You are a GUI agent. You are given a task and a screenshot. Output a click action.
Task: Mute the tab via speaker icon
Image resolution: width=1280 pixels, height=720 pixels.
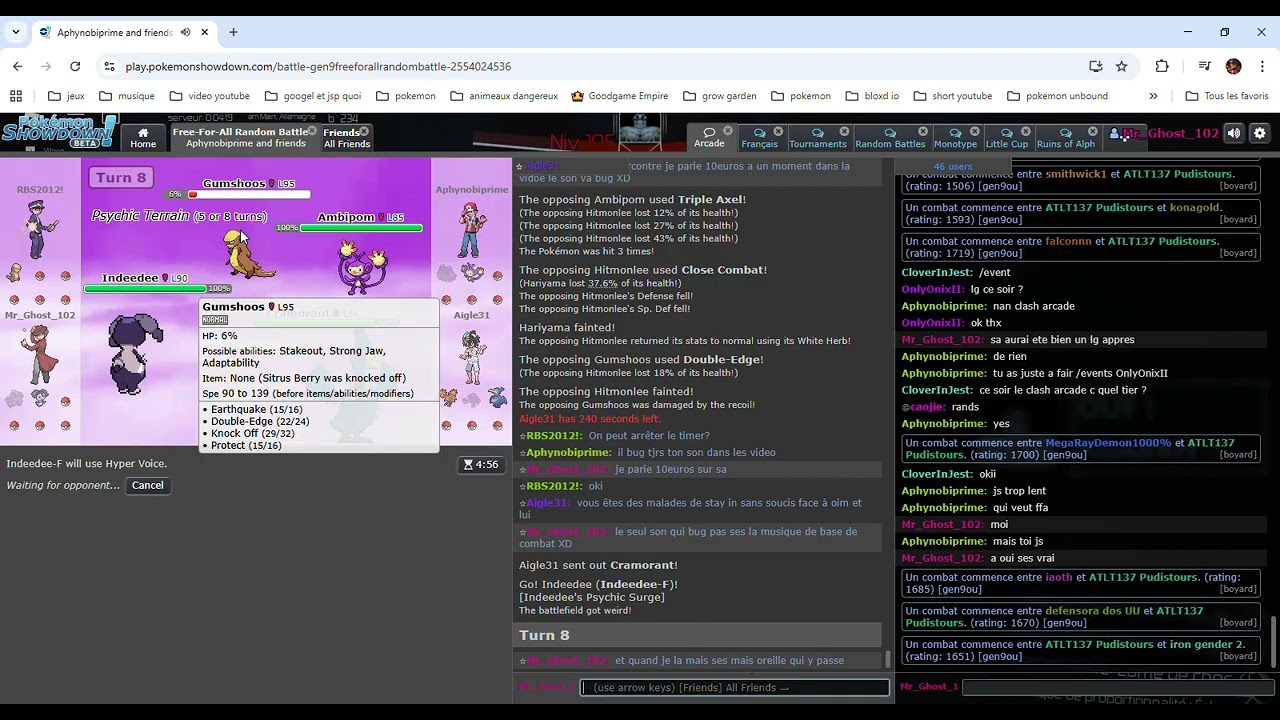185,32
